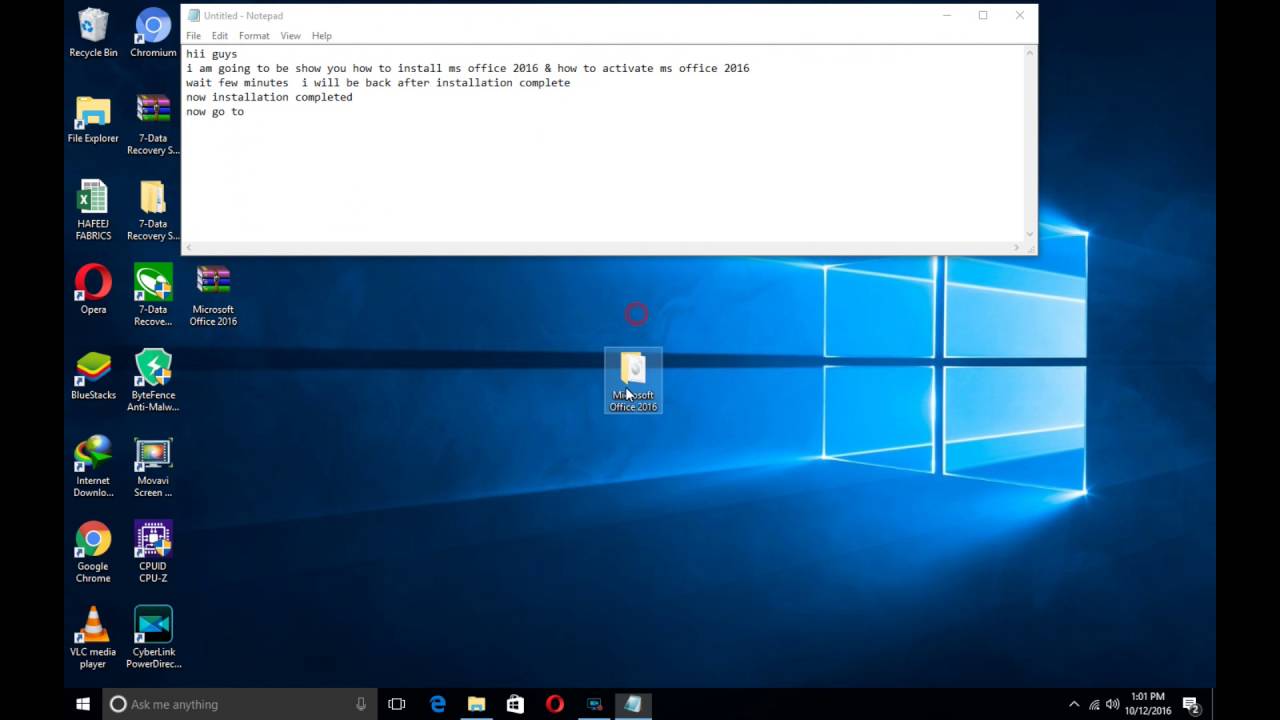Select the Google Chrome desktop shortcut

pos(93,553)
